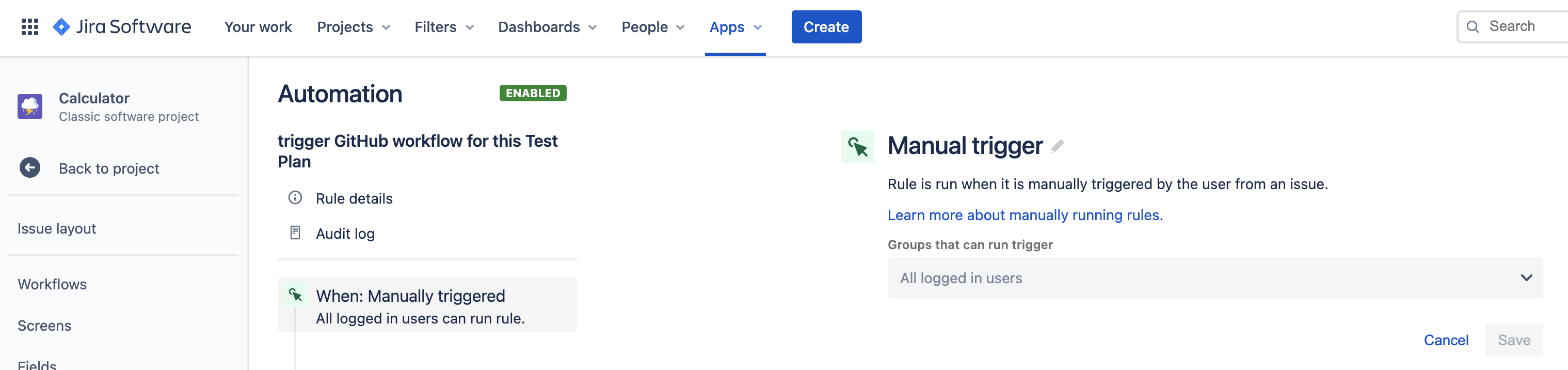Click the Rule details info icon
Viewport: 1568px width, 370px height.
click(x=295, y=197)
